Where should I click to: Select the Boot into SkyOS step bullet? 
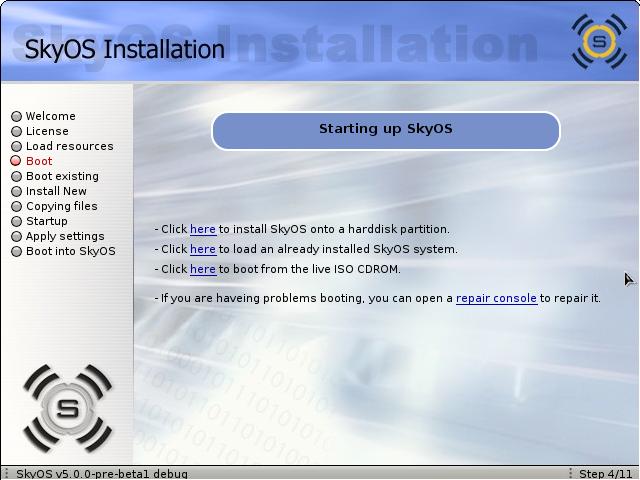click(16, 251)
